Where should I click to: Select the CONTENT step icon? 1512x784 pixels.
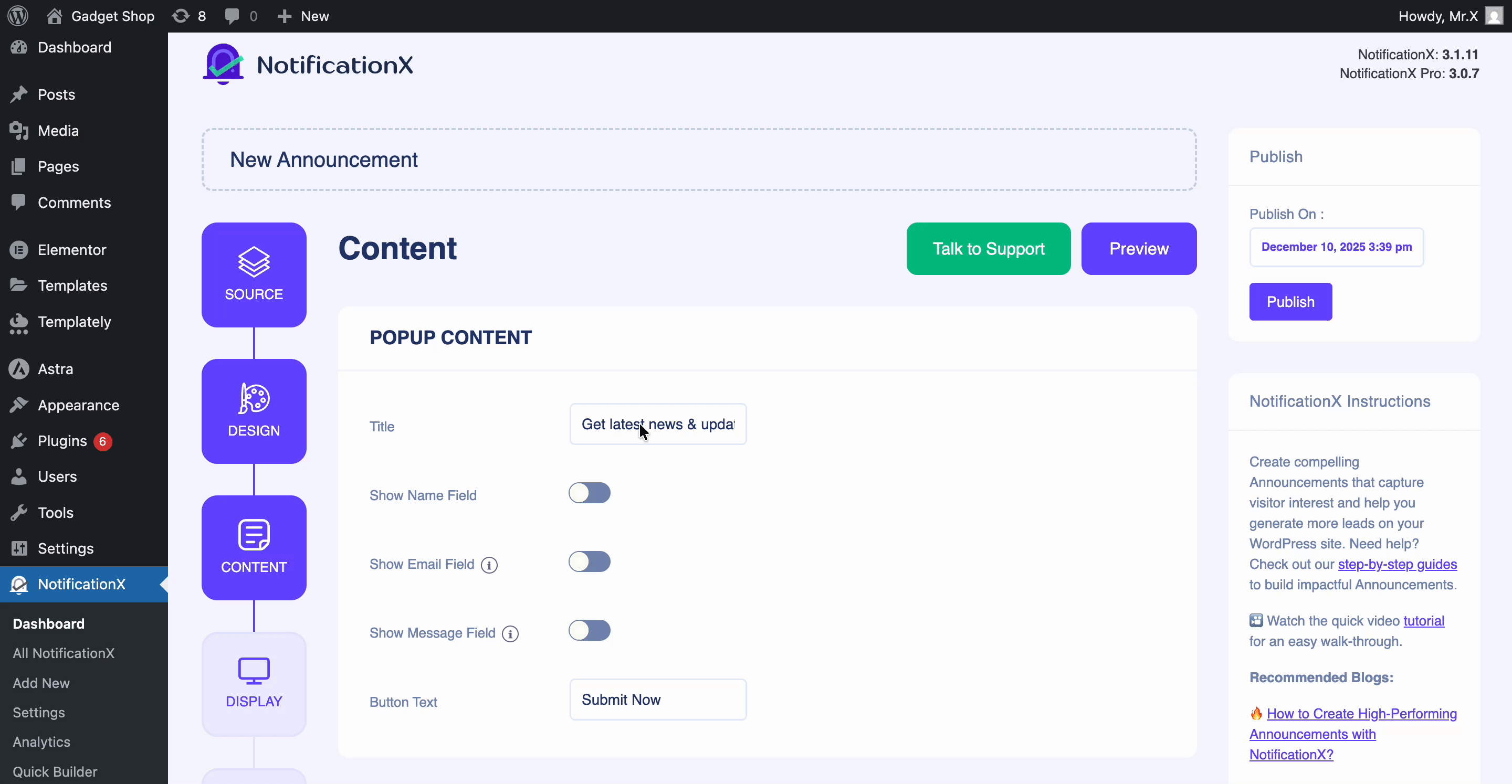254,547
